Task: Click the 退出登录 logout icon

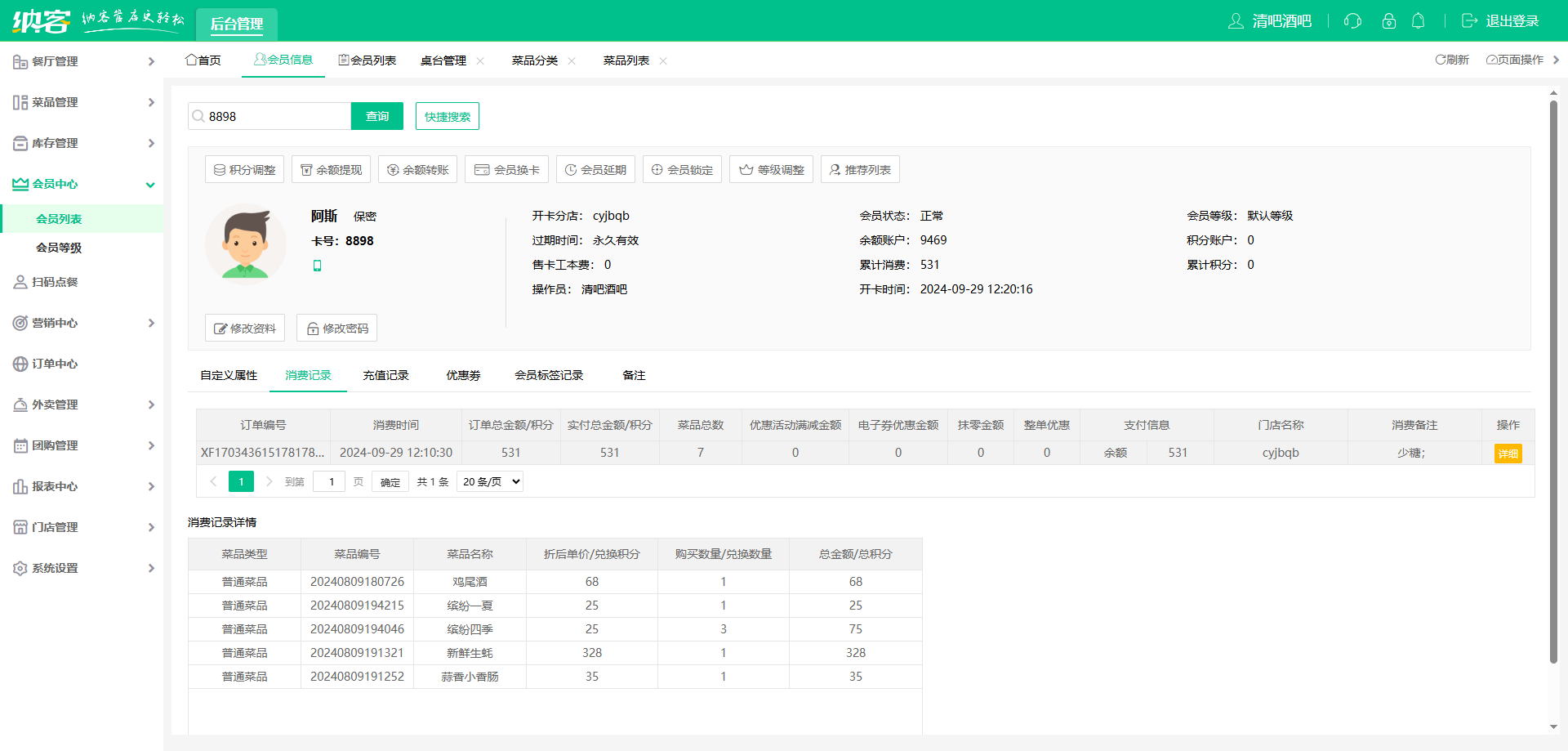Action: (x=1469, y=21)
